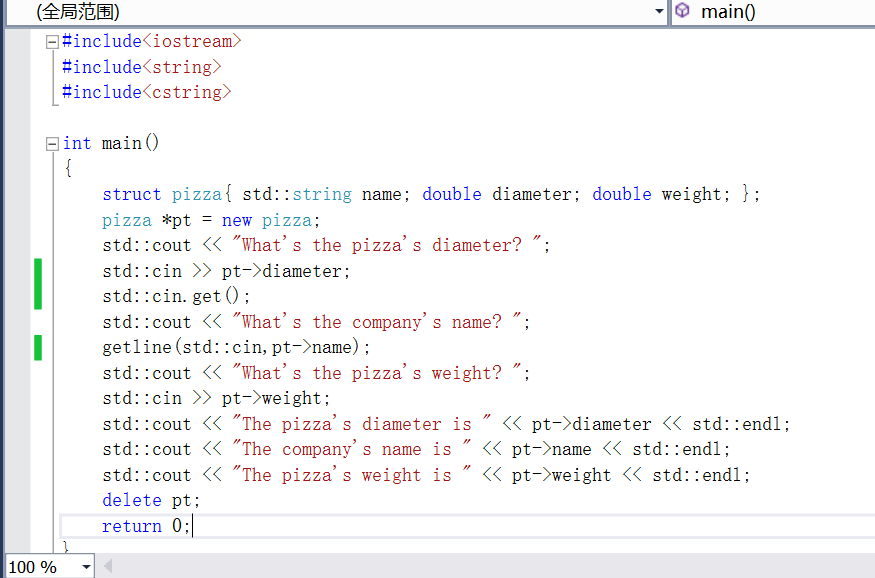Collapse the #include block outline toggle

52,42
